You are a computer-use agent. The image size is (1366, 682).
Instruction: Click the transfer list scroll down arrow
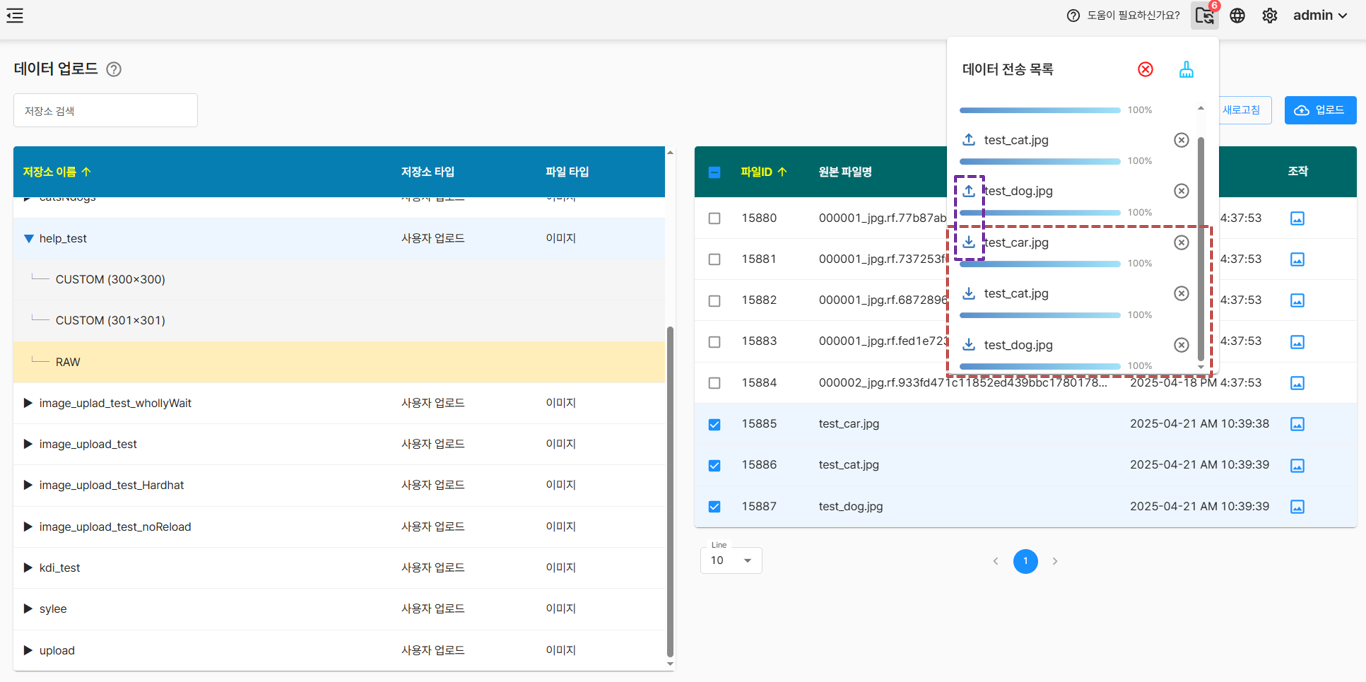click(1201, 367)
